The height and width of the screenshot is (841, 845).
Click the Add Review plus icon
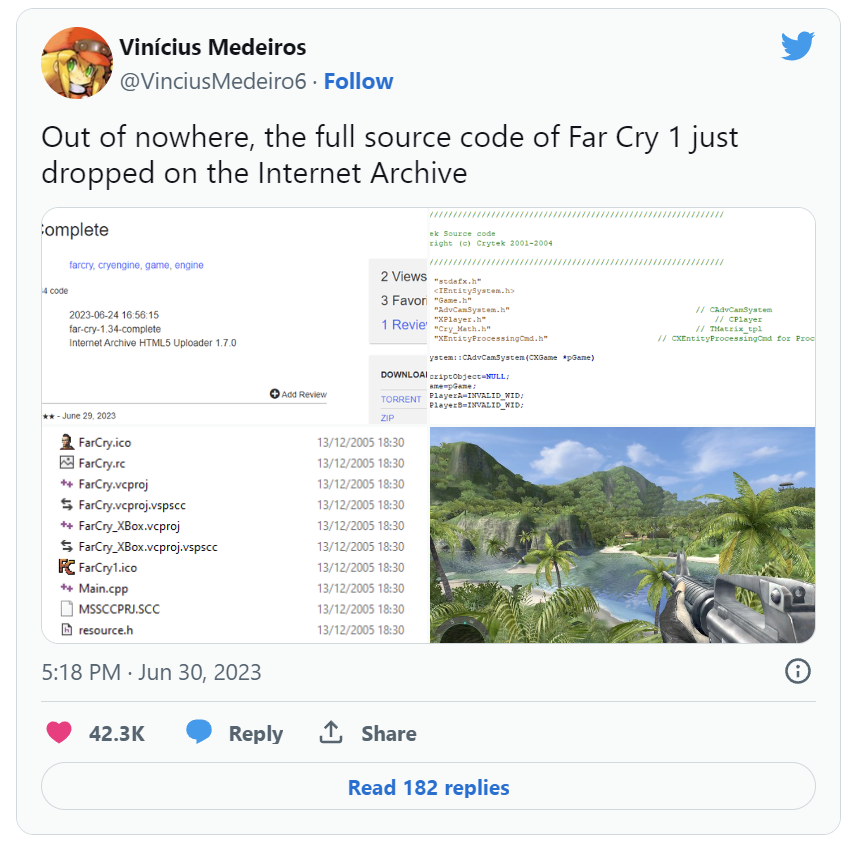(x=274, y=394)
